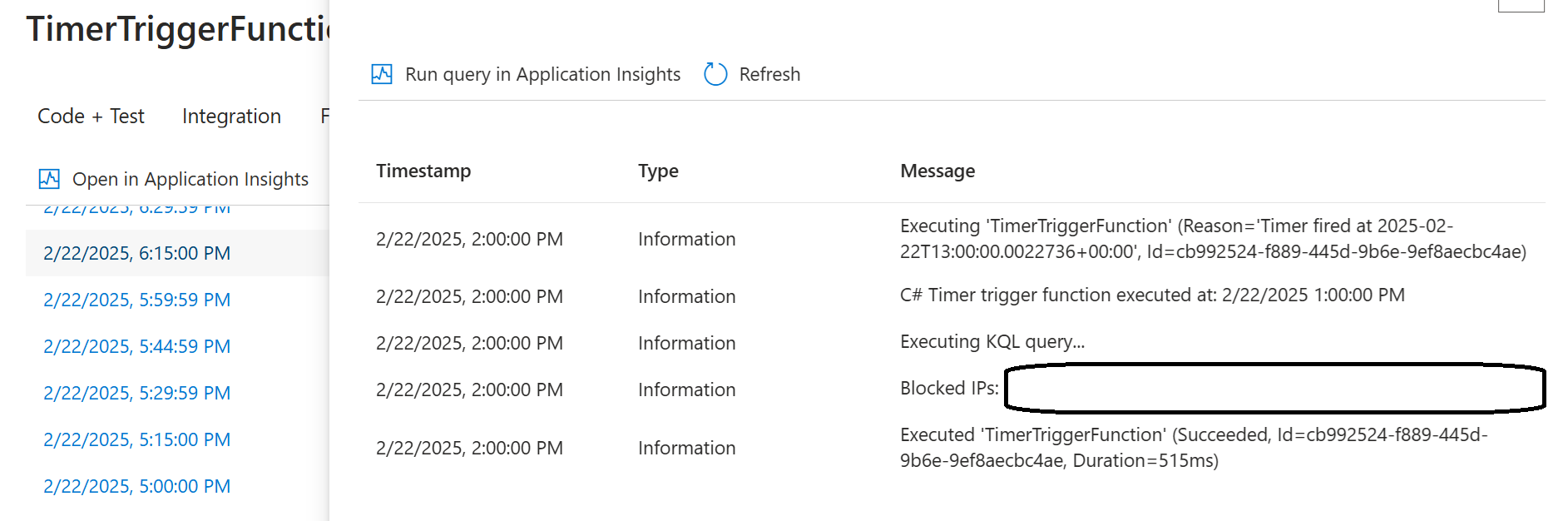Click the Timestamp column header
Image resolution: width=1568 pixels, height=521 pixels.
click(423, 171)
